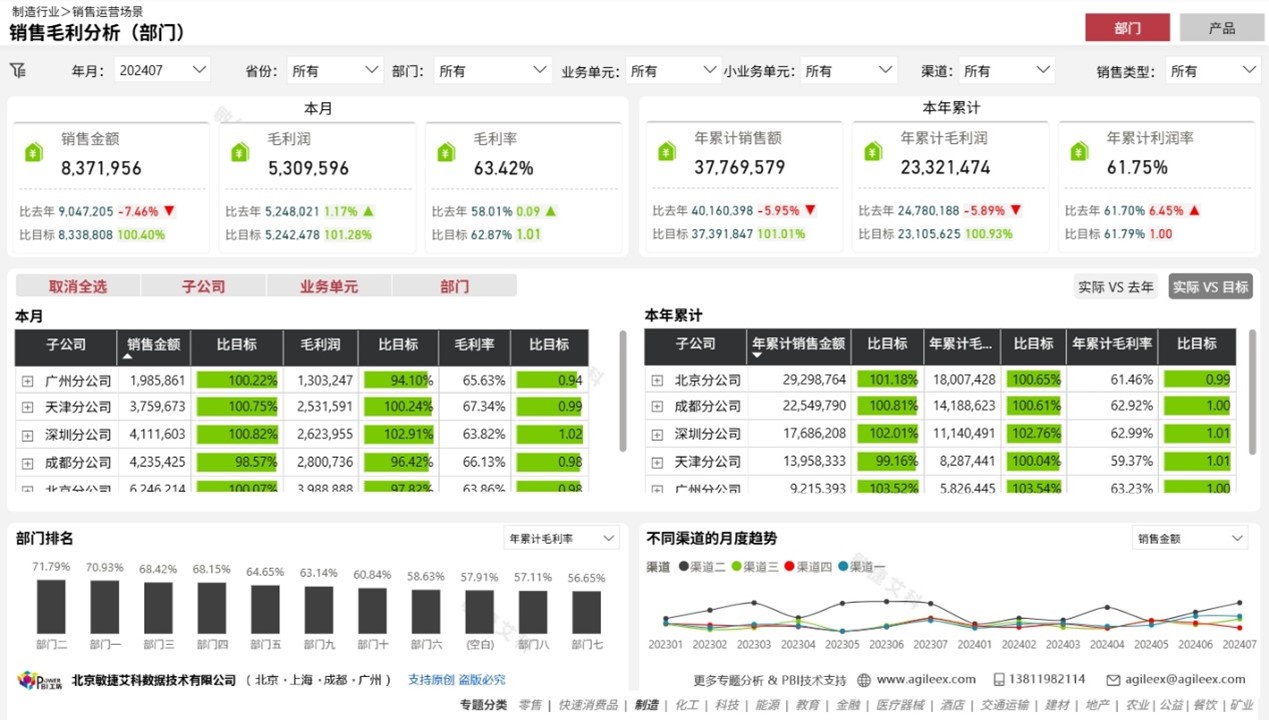Toggle 渠道二 in the chart legend
This screenshot has height=720, width=1269.
[700, 567]
